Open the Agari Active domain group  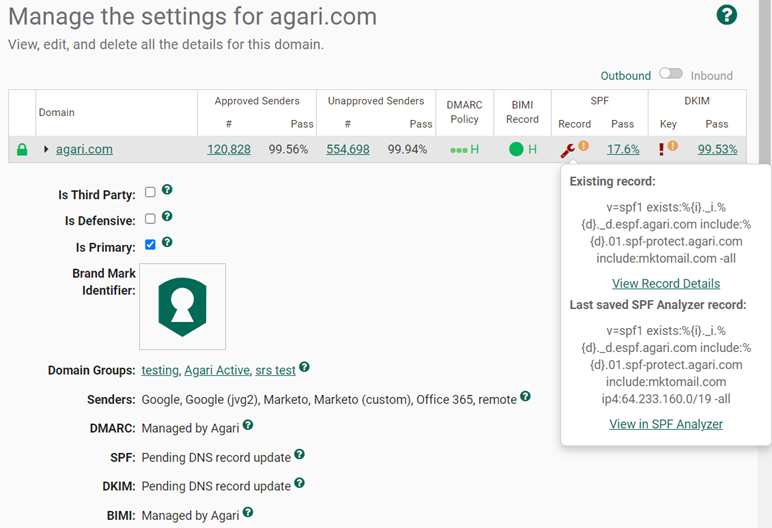217,370
